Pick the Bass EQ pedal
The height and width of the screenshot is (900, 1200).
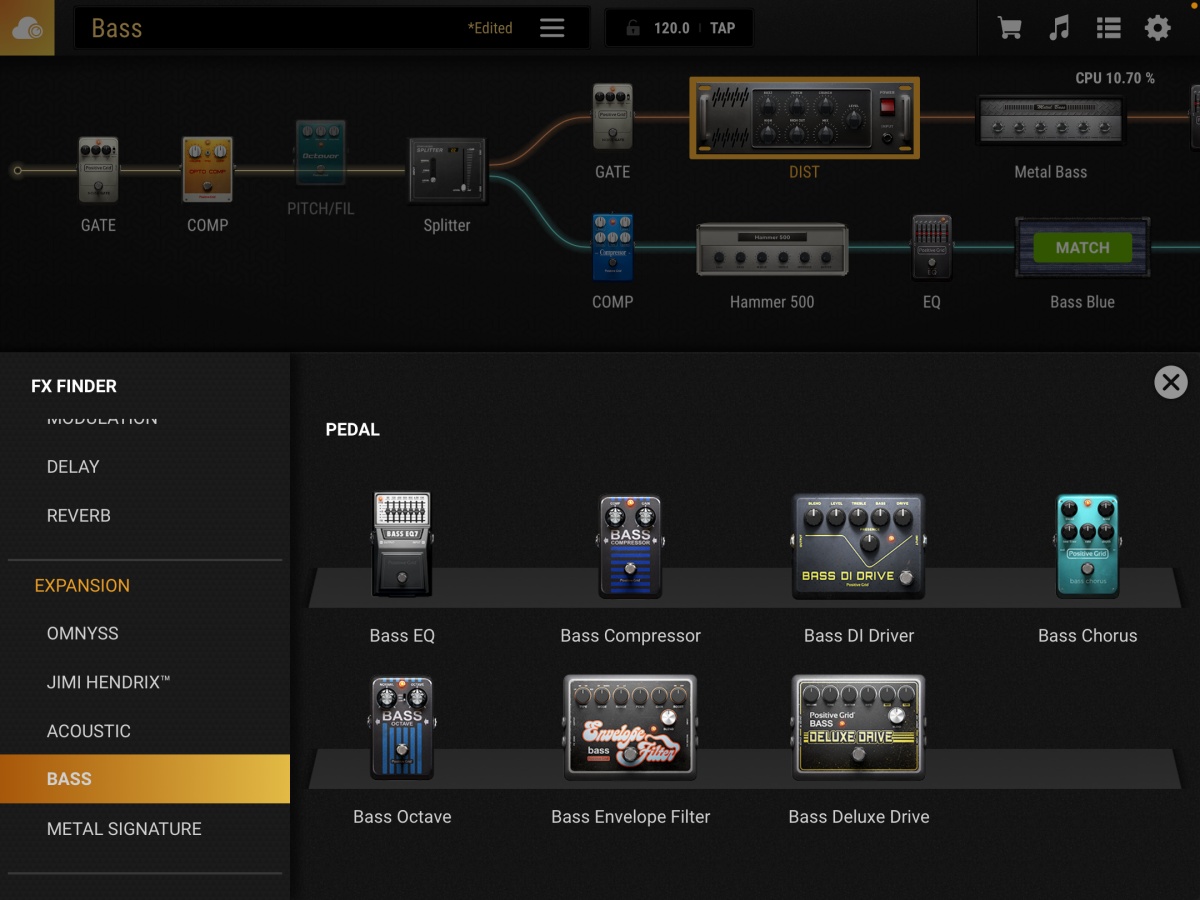[402, 545]
